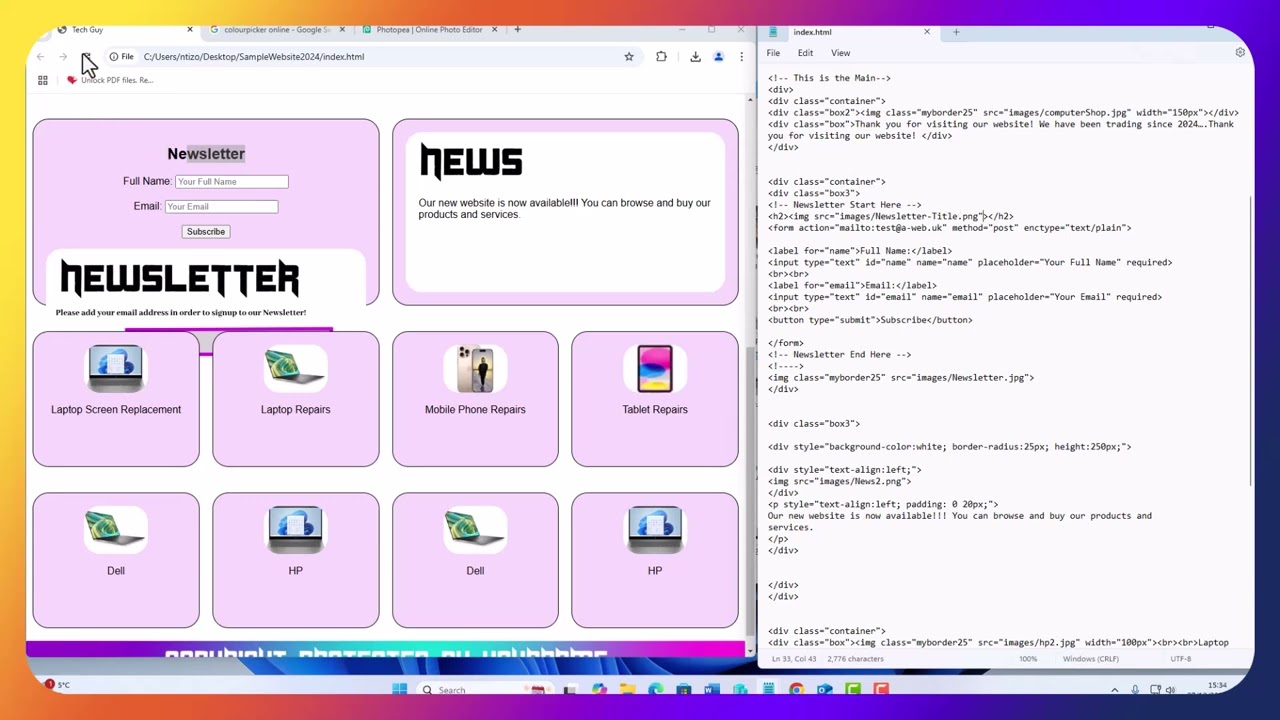Click the Full Name input field
Viewport: 1280px width, 720px height.
[231, 182]
